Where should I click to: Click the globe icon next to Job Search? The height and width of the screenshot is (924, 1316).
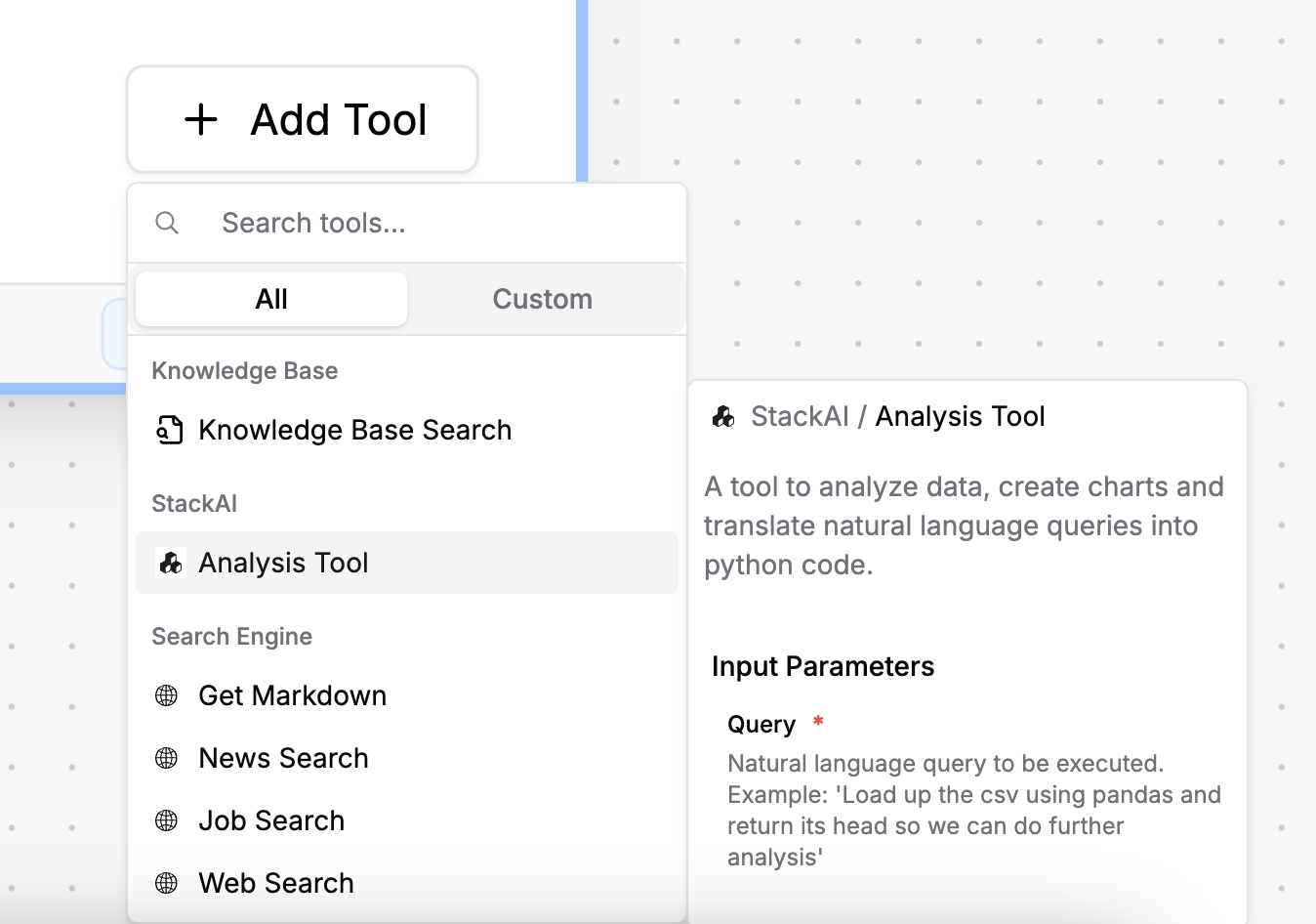pyautogui.click(x=167, y=820)
